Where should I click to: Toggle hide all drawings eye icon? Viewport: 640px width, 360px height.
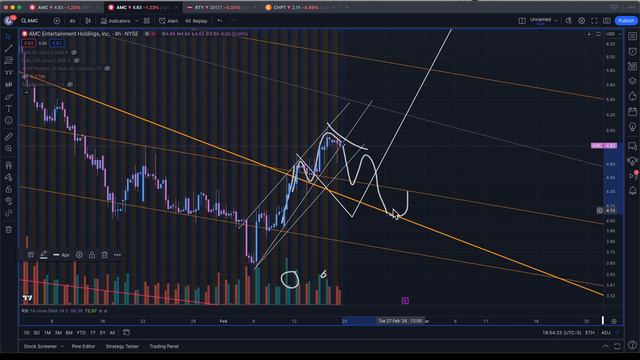click(9, 201)
